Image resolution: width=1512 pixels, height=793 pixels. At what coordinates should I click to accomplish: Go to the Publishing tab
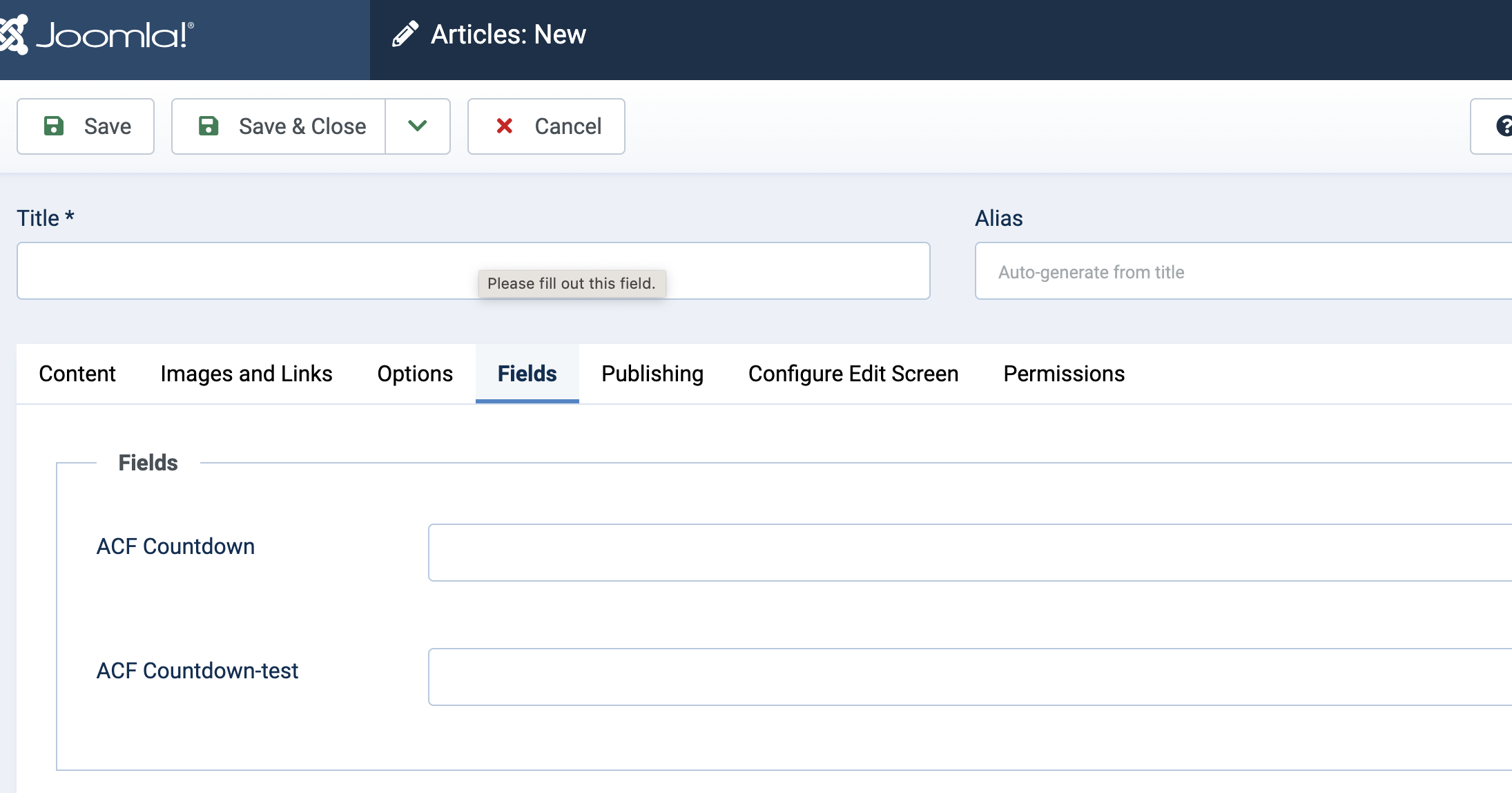coord(652,374)
